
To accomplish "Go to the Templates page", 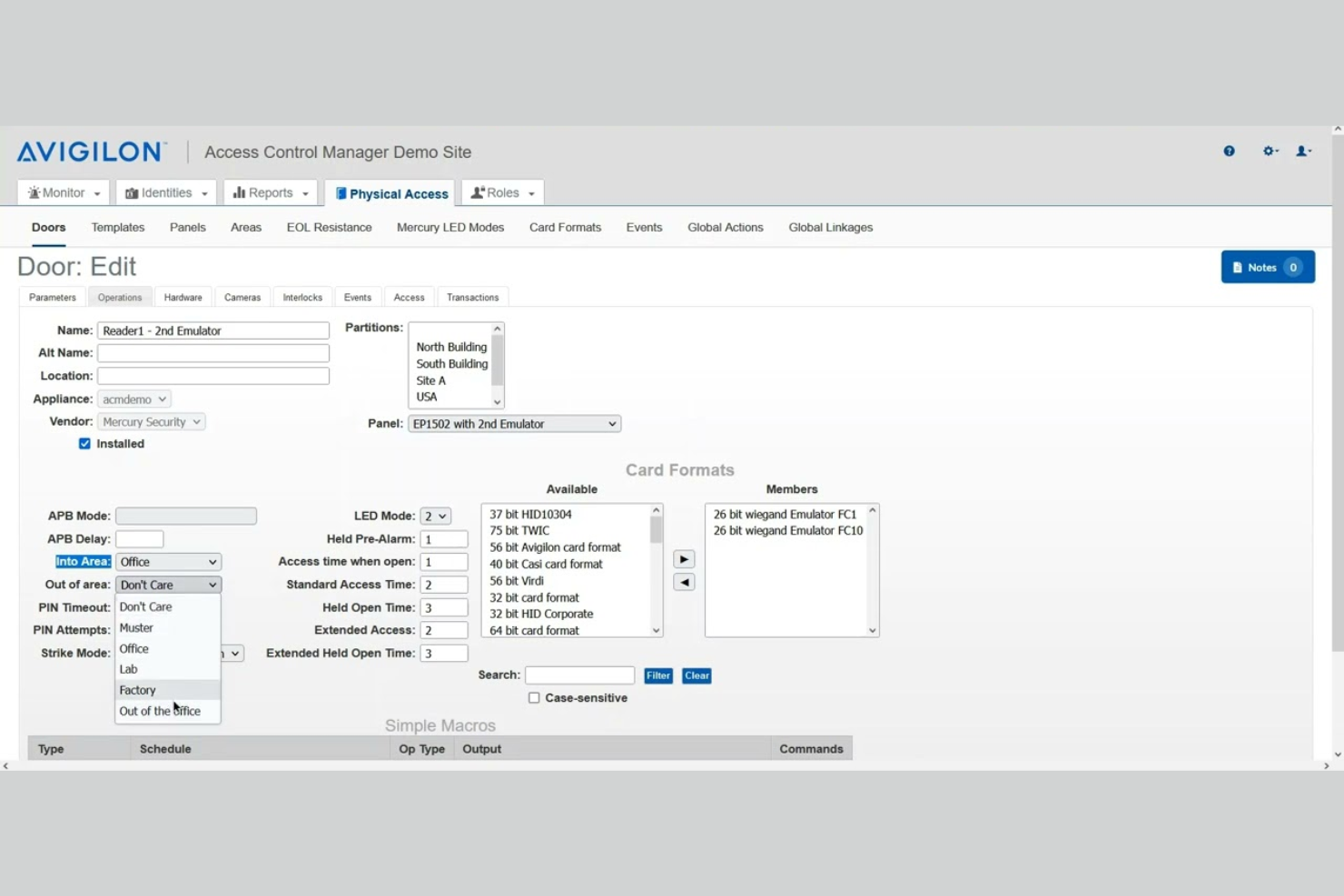I will (x=118, y=228).
